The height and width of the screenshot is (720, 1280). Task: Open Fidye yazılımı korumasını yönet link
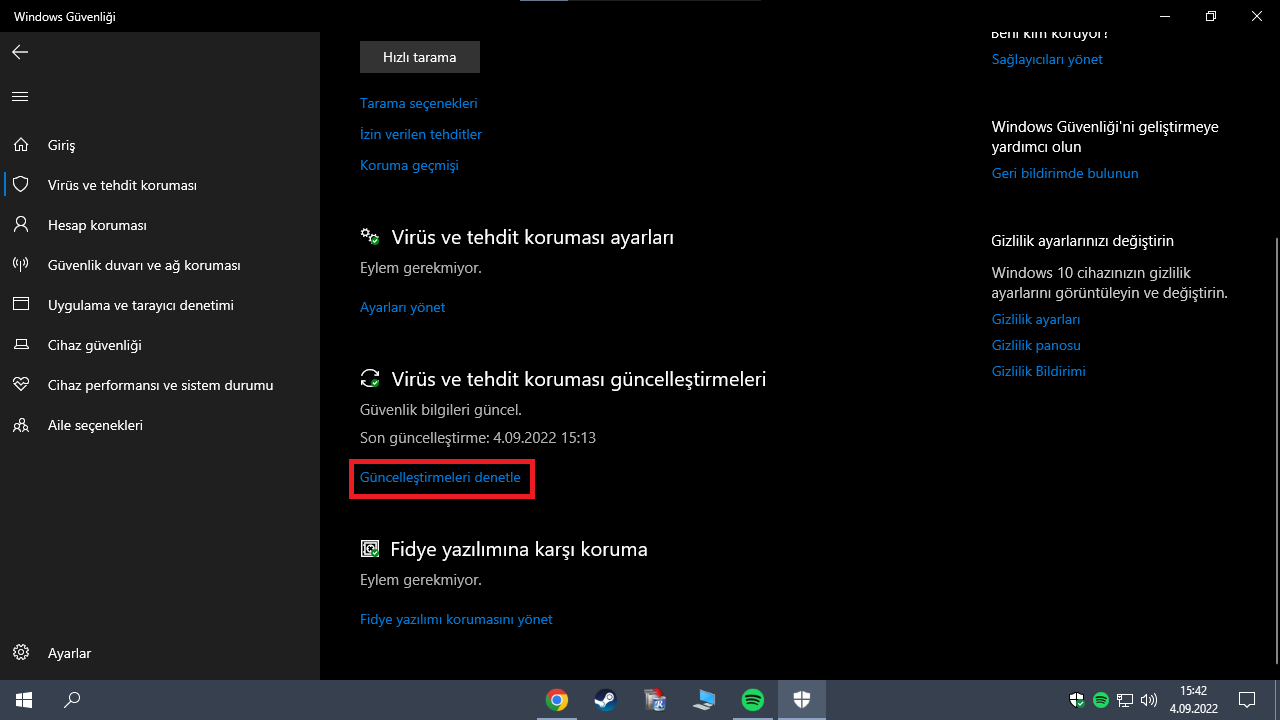pos(456,619)
